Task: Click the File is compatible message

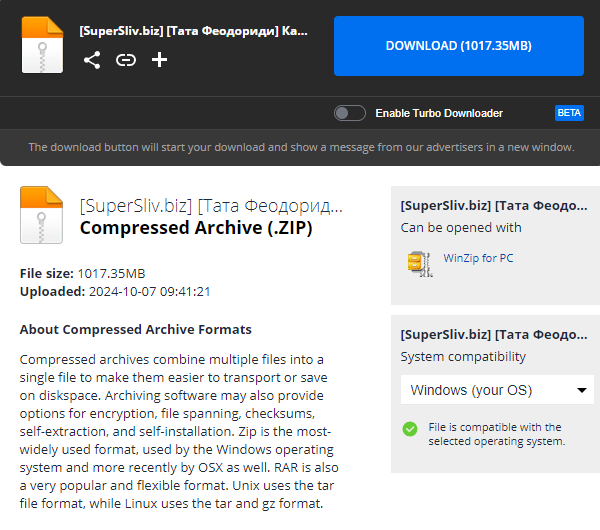Action: click(496, 434)
